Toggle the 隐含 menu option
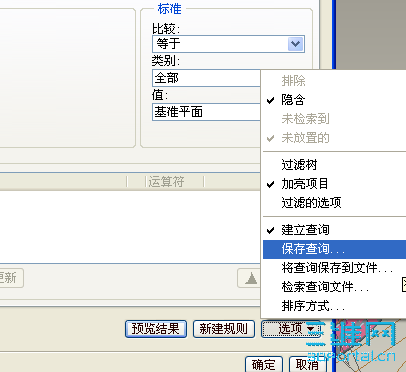 tap(334, 100)
